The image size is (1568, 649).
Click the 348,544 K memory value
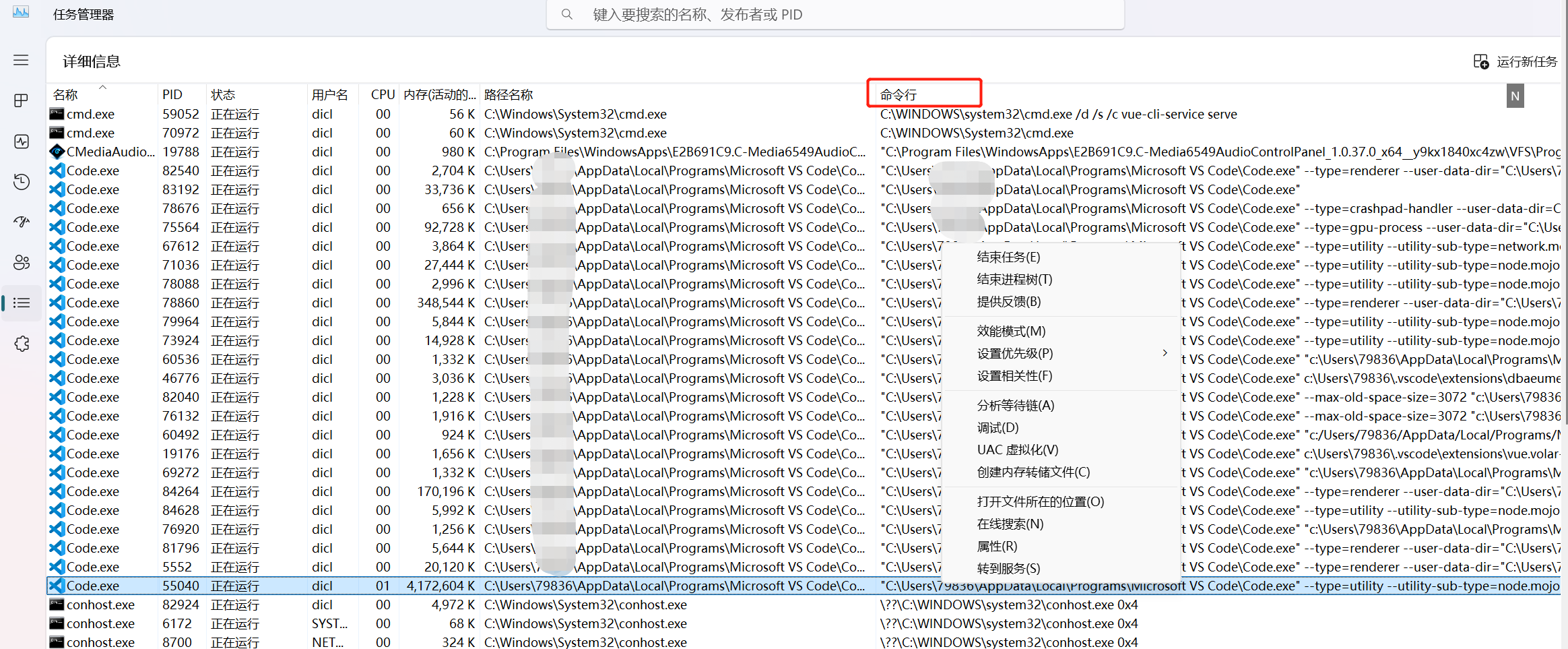coord(446,303)
